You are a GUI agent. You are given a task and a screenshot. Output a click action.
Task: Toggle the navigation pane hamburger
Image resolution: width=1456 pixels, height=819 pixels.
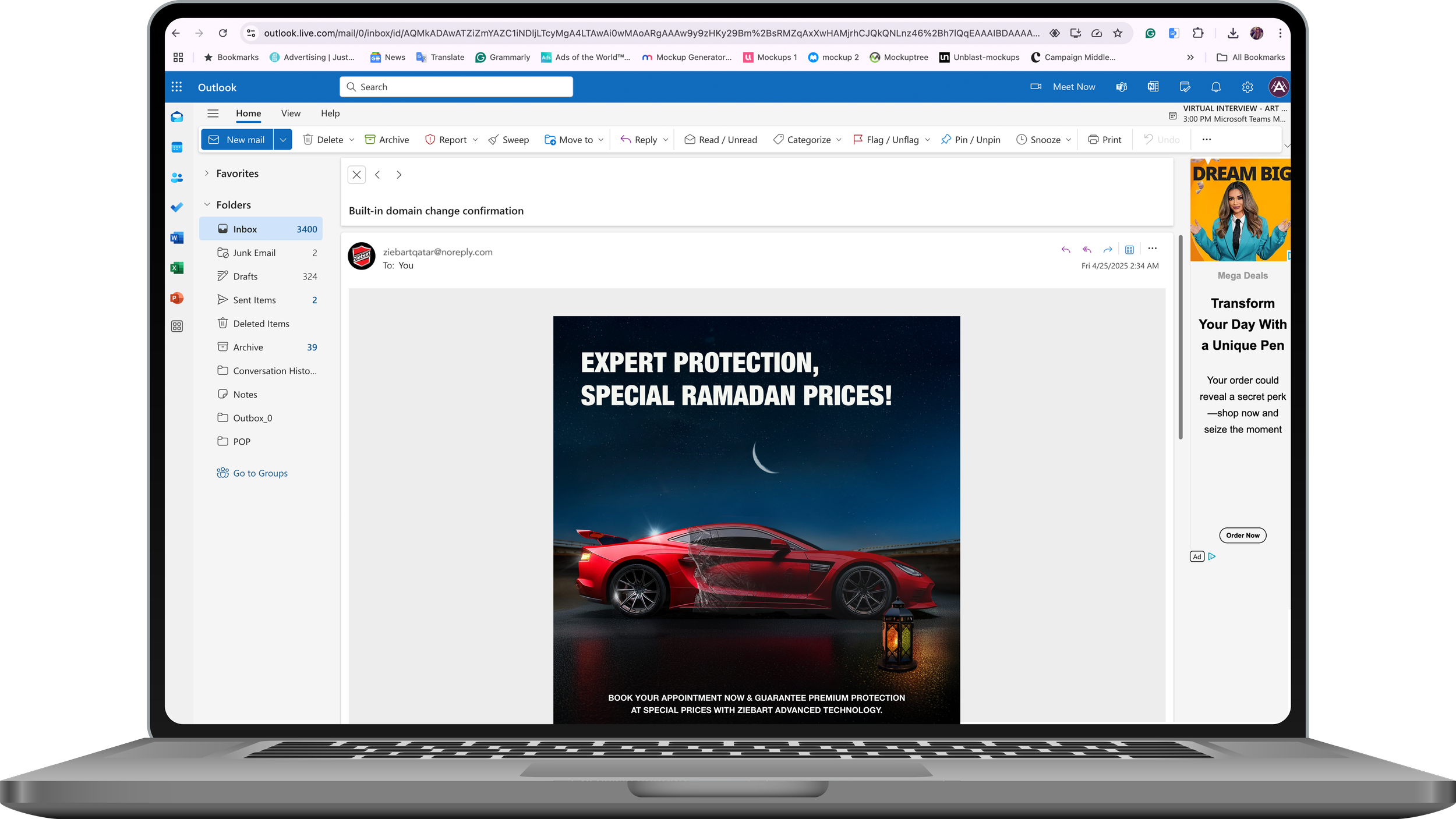point(213,113)
